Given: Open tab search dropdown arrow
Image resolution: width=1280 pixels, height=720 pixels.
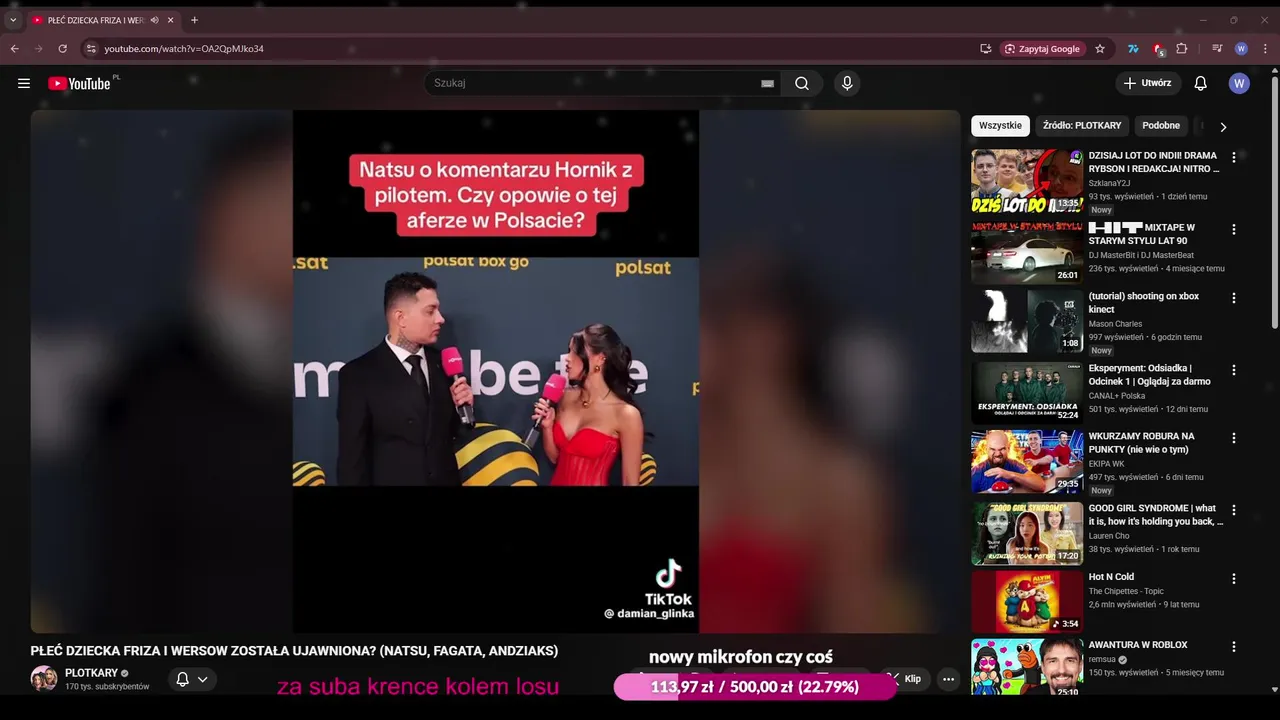Looking at the screenshot, I should click(13, 20).
